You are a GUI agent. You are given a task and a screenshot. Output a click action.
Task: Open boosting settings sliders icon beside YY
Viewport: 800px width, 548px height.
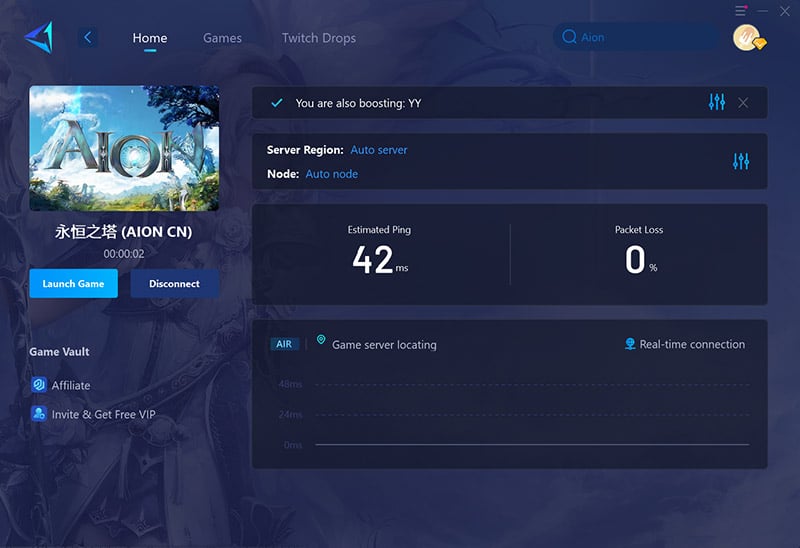(x=717, y=102)
